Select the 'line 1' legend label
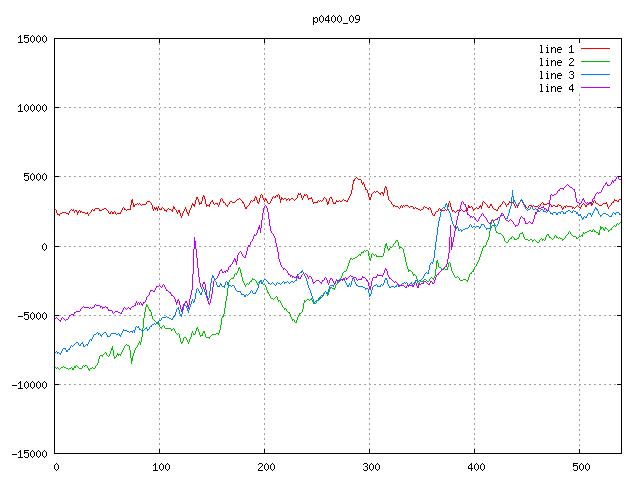Image resolution: width=640 pixels, height=480 pixels. 556,49
